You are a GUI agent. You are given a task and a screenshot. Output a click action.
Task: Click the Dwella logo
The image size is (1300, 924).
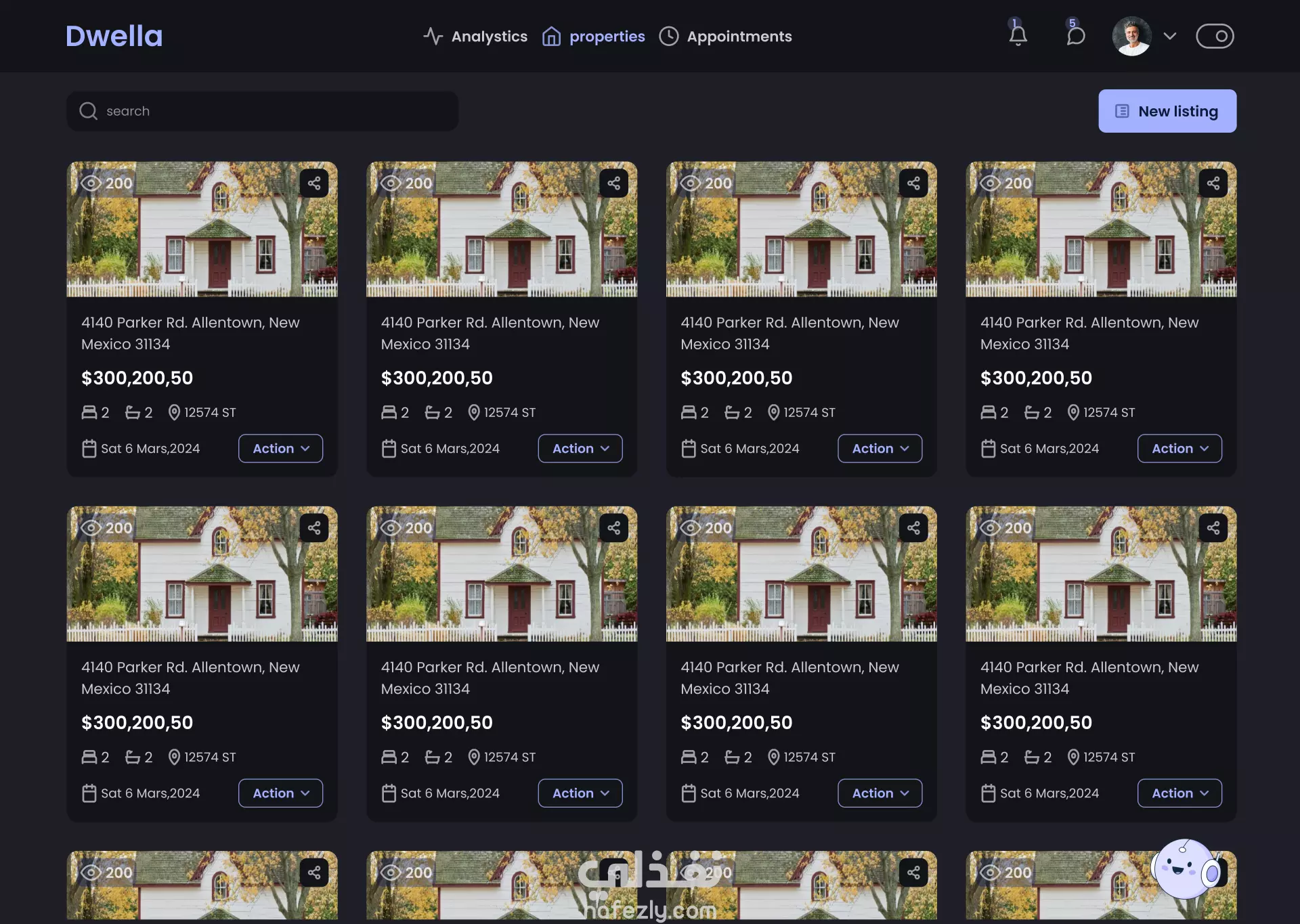pos(114,36)
